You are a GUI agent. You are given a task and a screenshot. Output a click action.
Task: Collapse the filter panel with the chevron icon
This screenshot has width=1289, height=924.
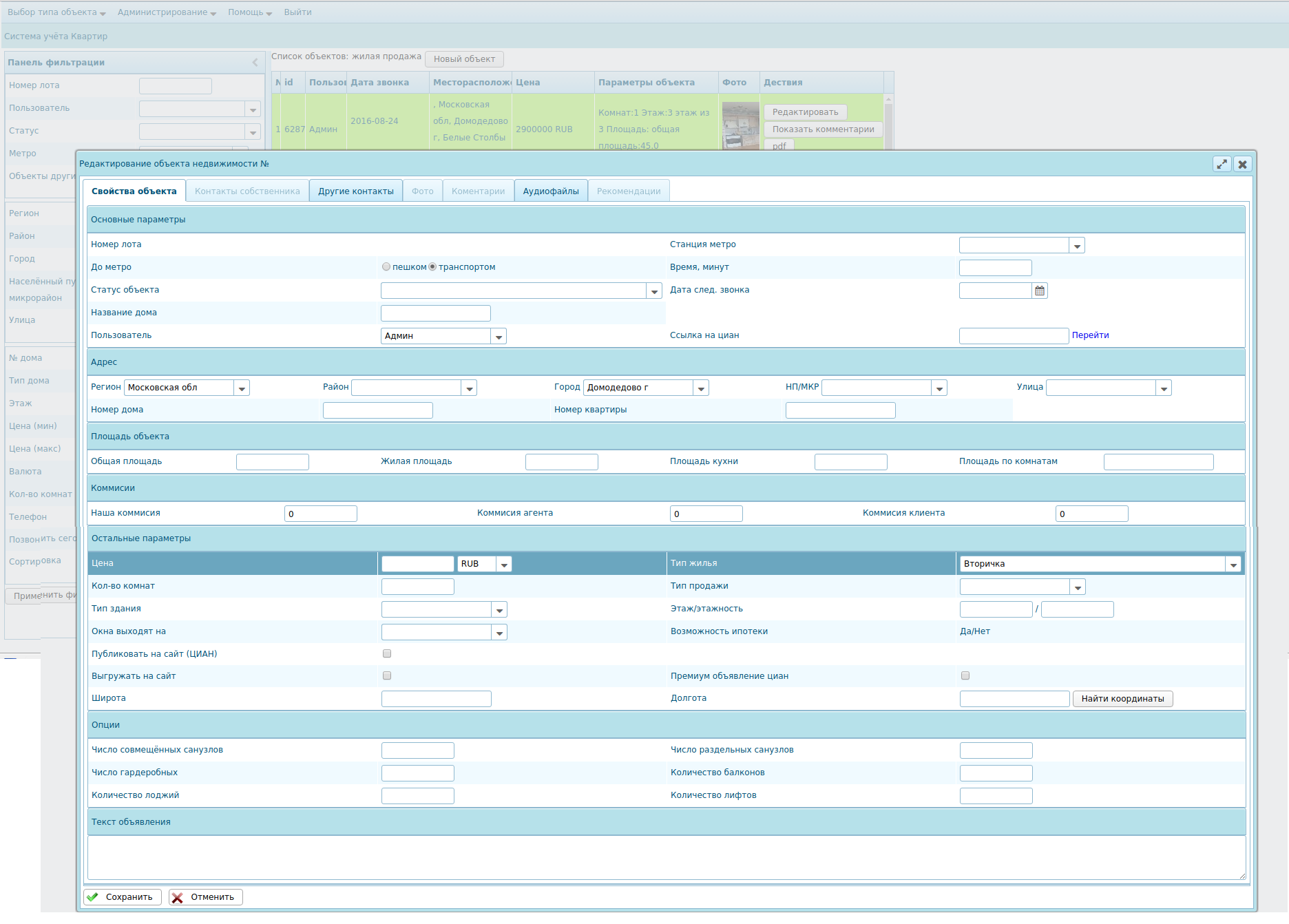tap(255, 63)
